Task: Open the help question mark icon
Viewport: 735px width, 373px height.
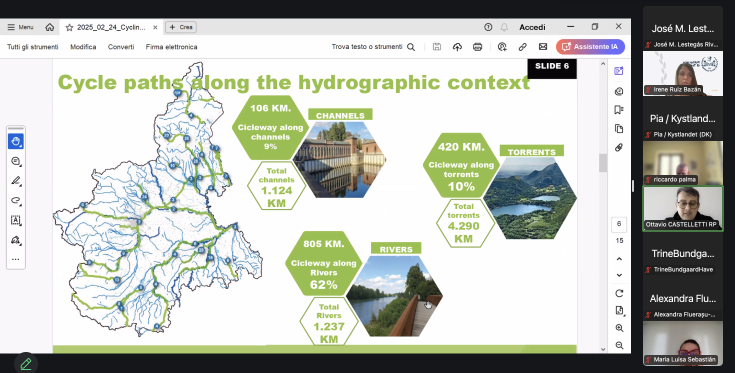Action: (488, 27)
